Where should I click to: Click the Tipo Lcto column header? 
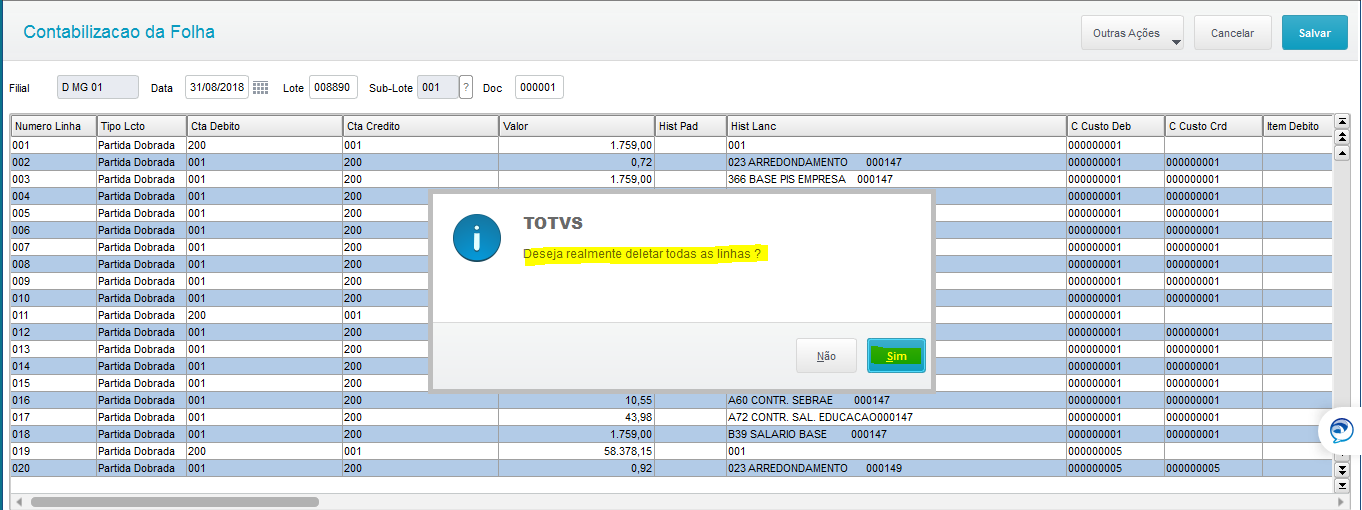pyautogui.click(x=141, y=126)
